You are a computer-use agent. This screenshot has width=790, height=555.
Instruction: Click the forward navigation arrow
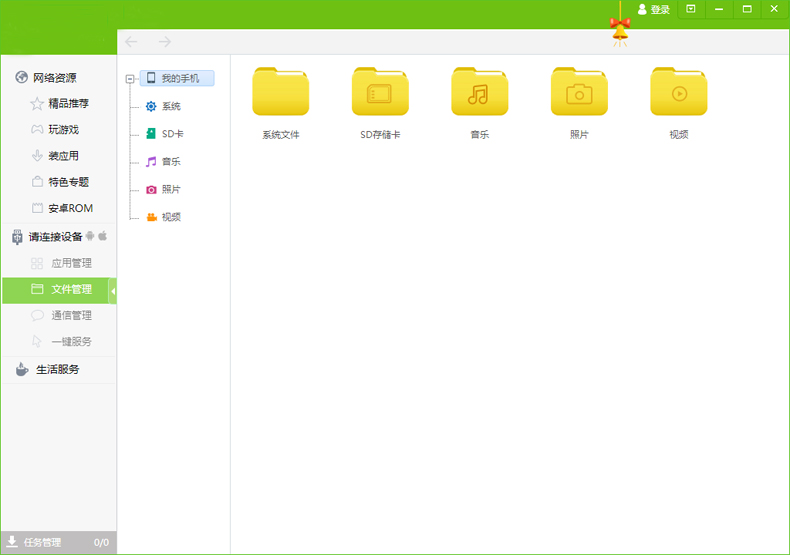coord(165,42)
